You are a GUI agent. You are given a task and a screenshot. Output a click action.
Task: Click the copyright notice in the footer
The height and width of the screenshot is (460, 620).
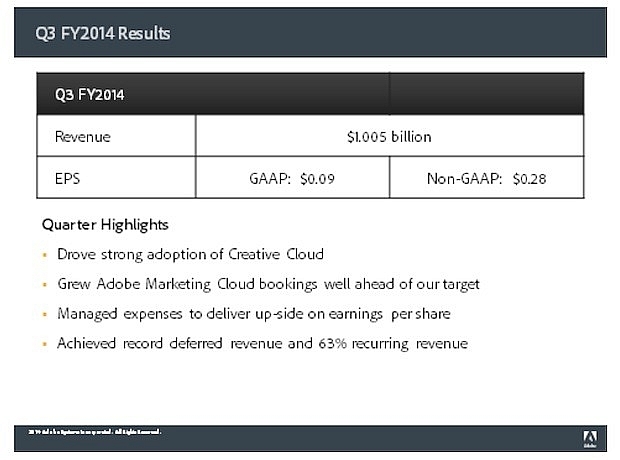(95, 432)
